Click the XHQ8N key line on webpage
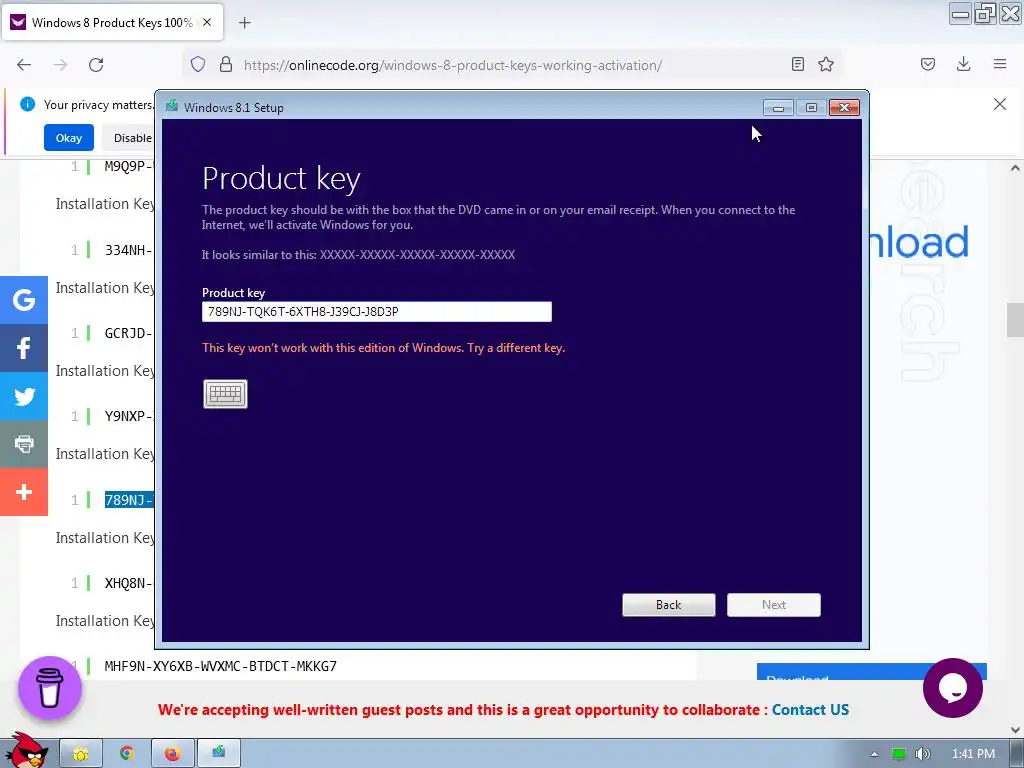1024x768 pixels. pyautogui.click(x=129, y=583)
